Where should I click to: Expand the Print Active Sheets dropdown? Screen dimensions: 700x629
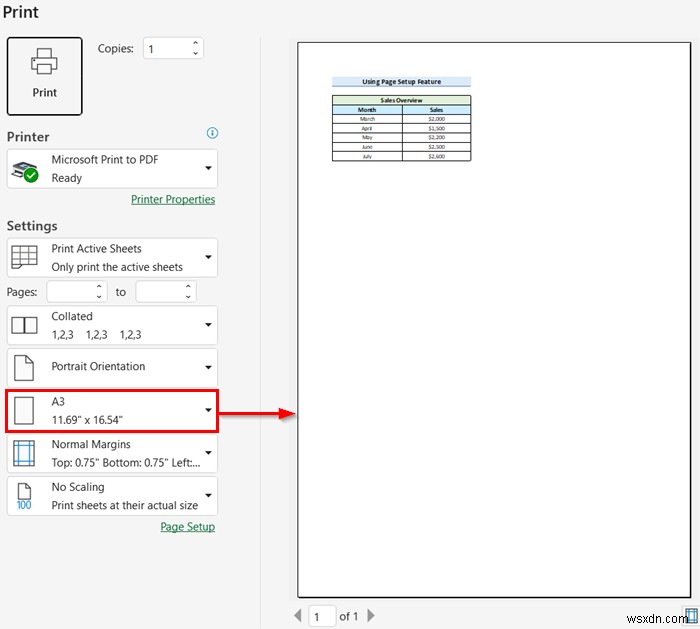pos(112,258)
